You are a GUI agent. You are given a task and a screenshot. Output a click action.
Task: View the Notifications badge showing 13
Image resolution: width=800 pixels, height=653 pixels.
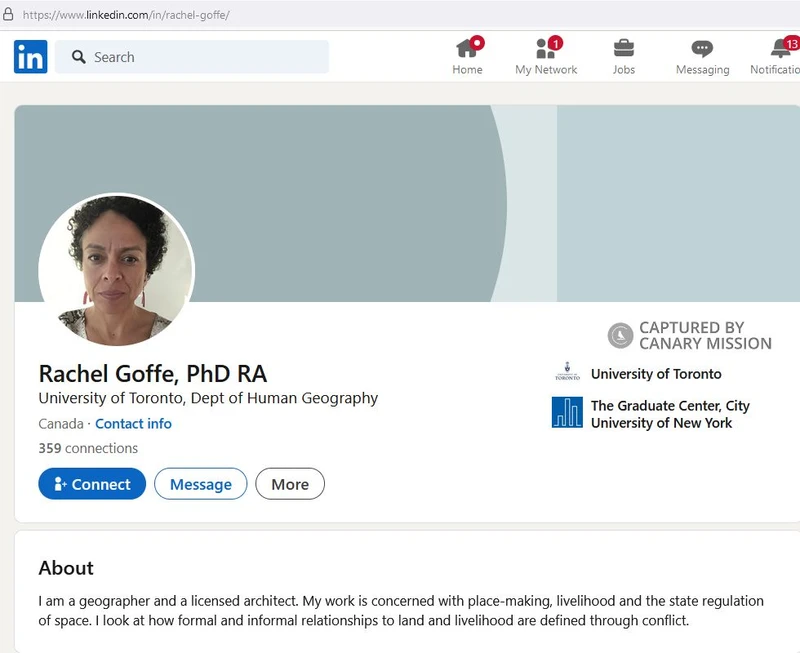(790, 41)
